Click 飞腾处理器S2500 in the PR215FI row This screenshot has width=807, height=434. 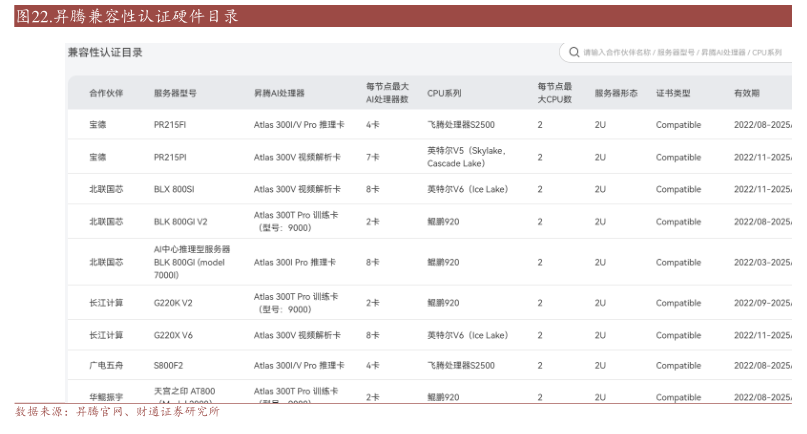click(x=460, y=125)
